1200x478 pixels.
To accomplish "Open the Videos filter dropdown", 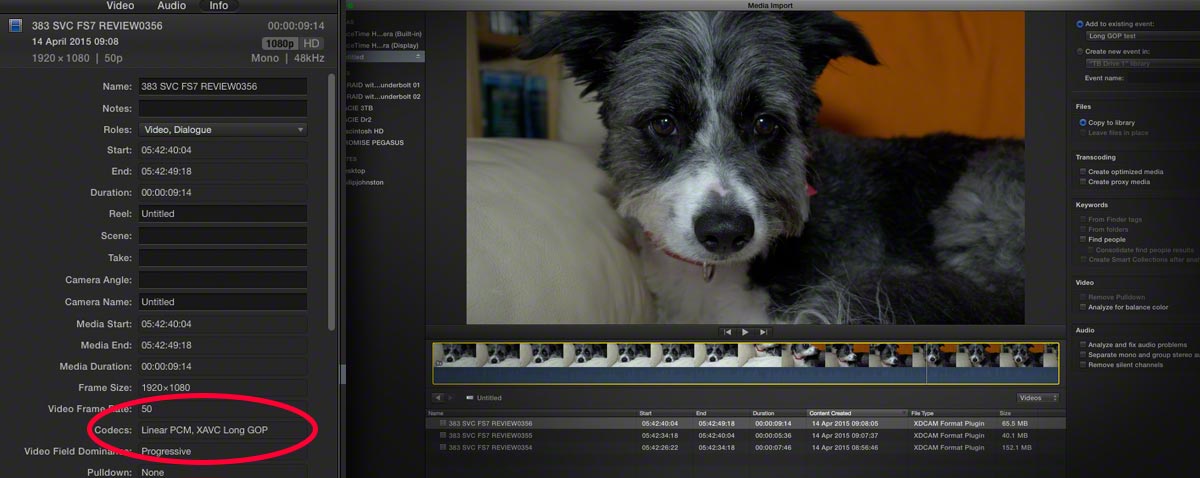I will [x=1038, y=398].
